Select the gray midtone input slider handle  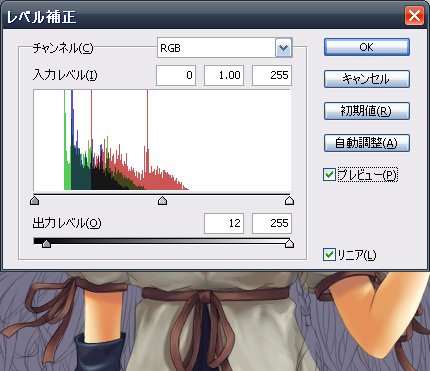point(162,201)
